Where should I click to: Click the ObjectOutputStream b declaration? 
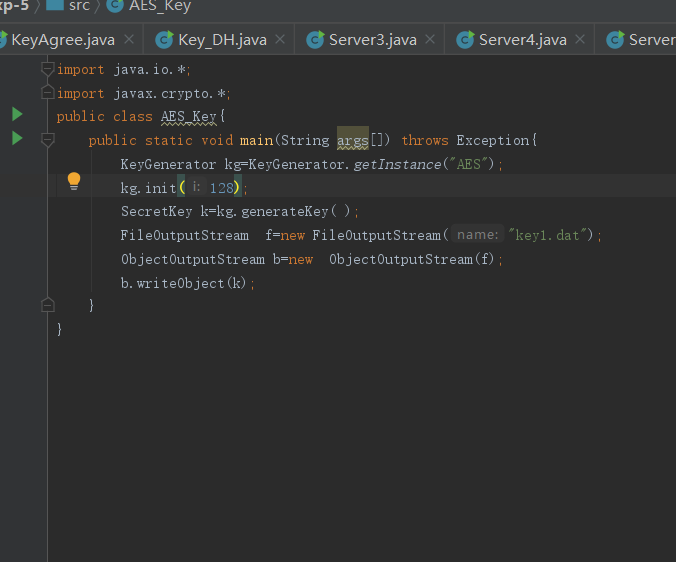click(312, 259)
